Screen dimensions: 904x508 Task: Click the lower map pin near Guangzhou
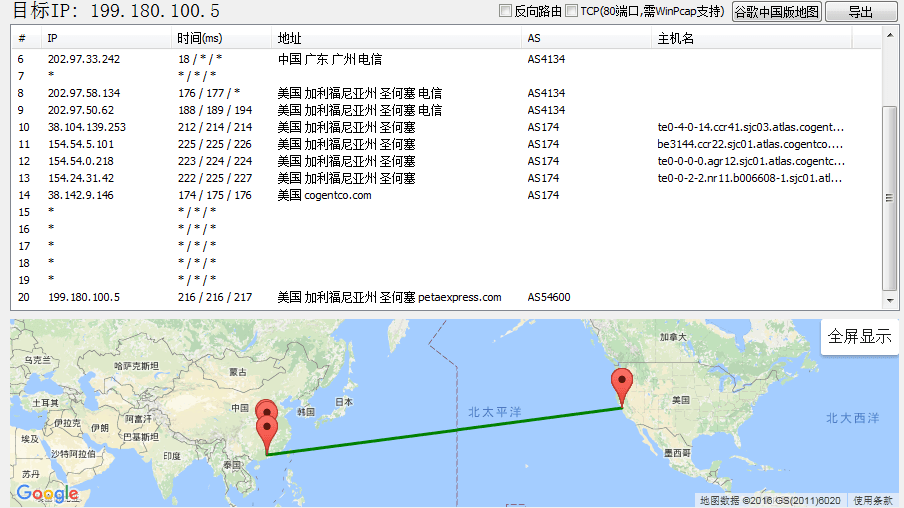pos(267,434)
